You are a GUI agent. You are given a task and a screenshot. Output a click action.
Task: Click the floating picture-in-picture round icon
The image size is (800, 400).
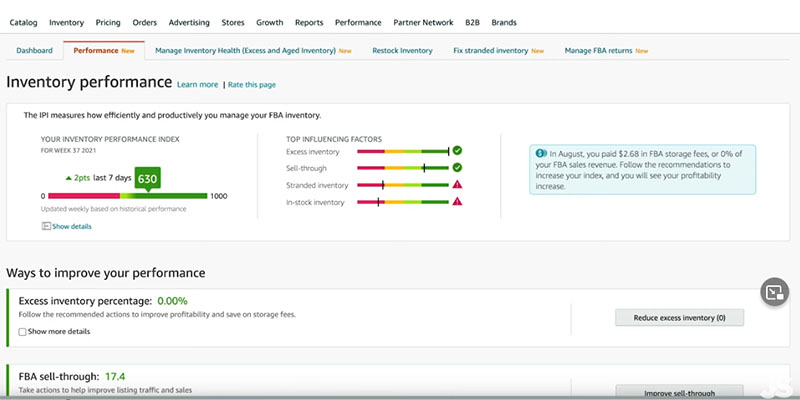click(x=773, y=292)
